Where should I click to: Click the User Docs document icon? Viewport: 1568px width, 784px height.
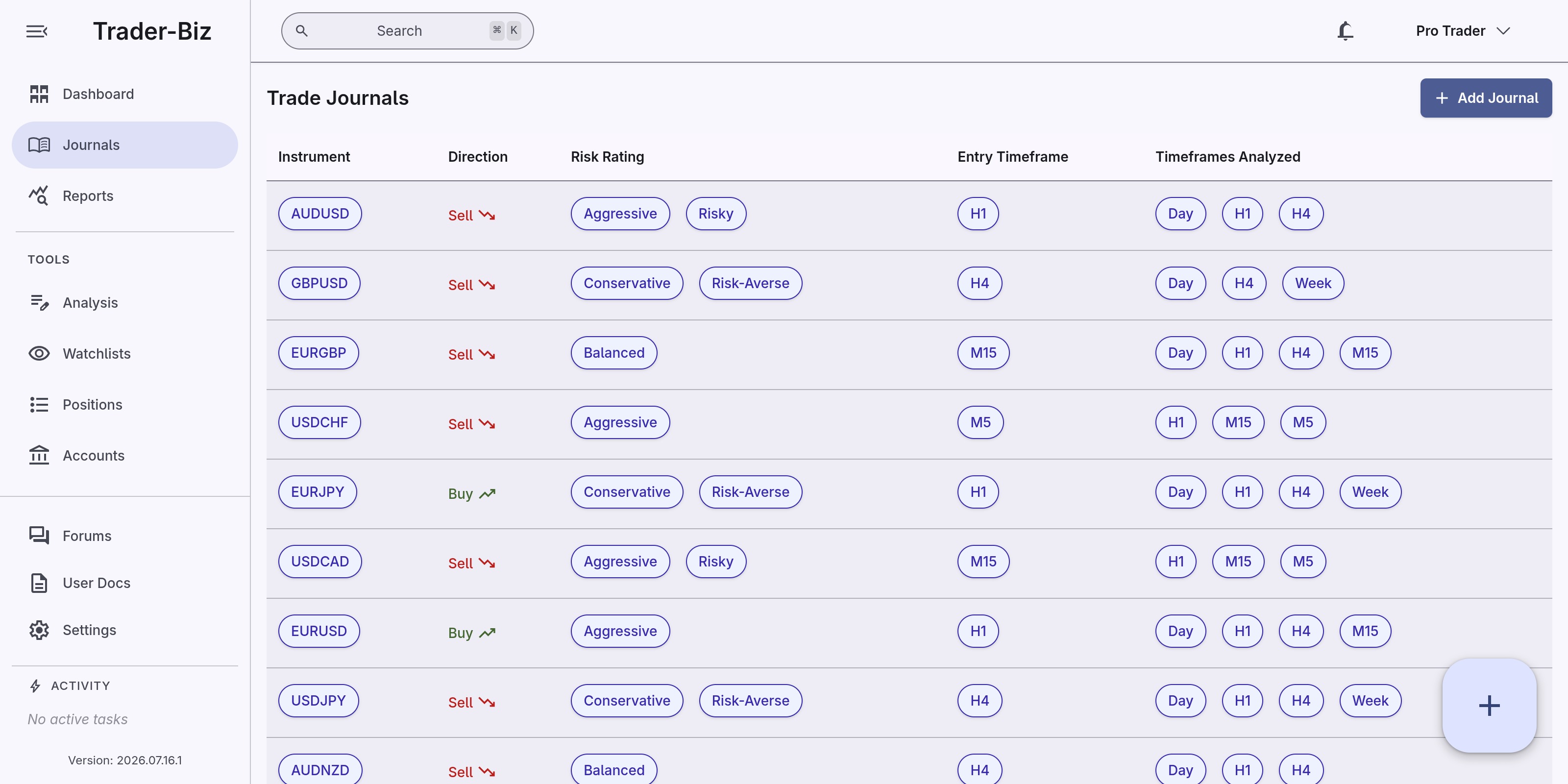click(39, 583)
